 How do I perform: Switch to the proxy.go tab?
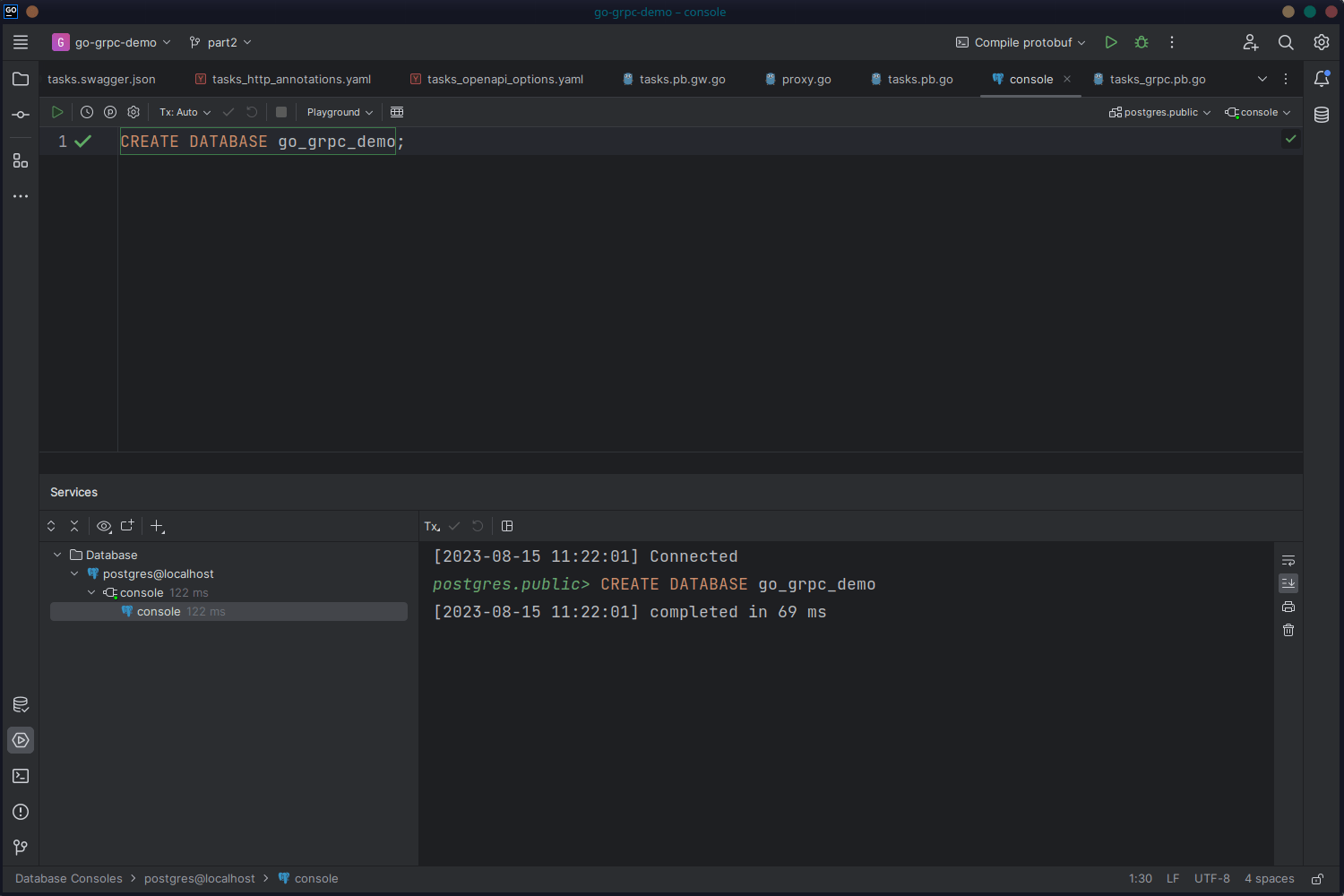point(805,79)
